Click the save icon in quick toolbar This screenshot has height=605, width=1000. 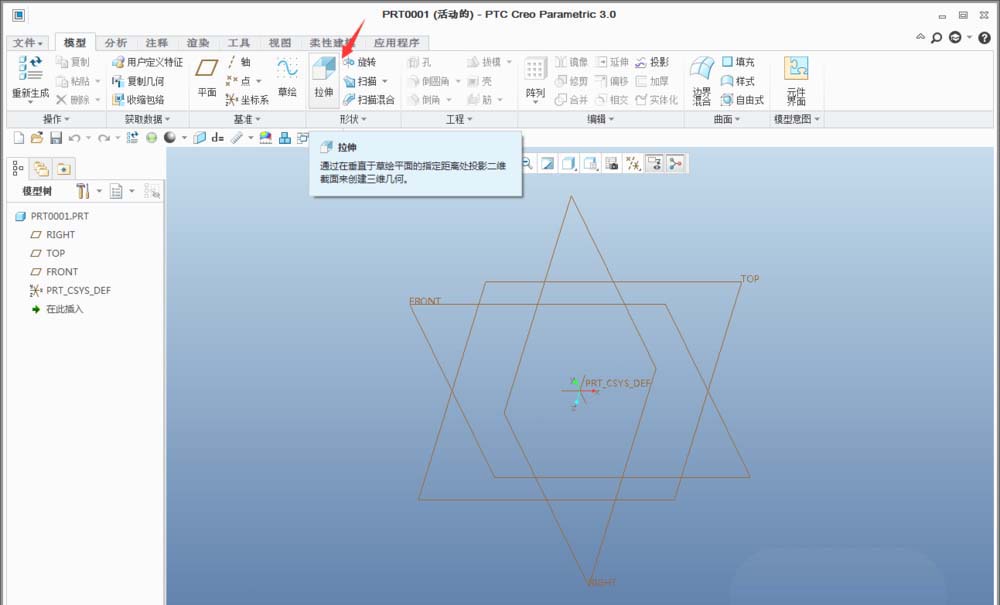[56, 138]
